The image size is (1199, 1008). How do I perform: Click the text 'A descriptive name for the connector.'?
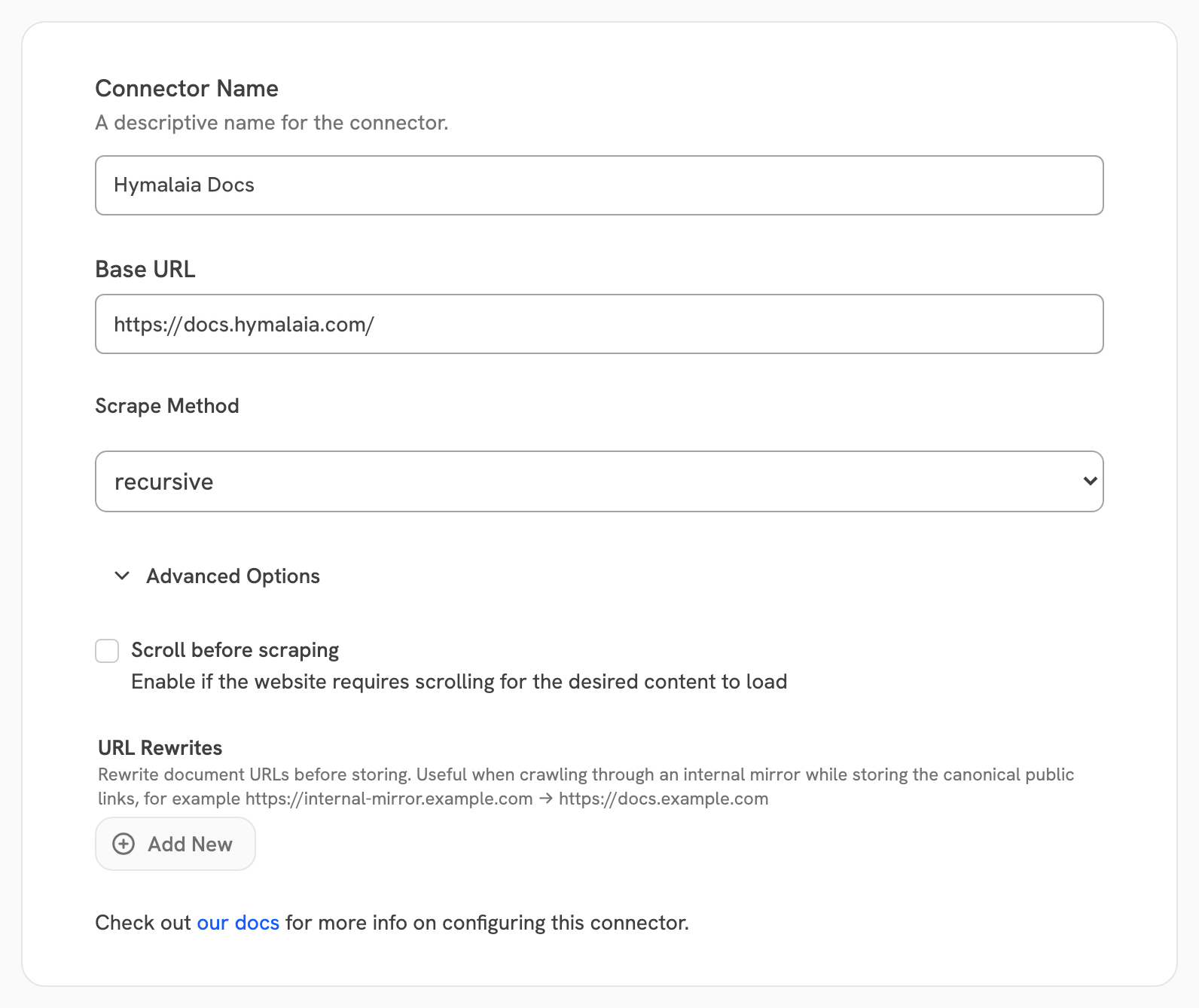point(272,123)
